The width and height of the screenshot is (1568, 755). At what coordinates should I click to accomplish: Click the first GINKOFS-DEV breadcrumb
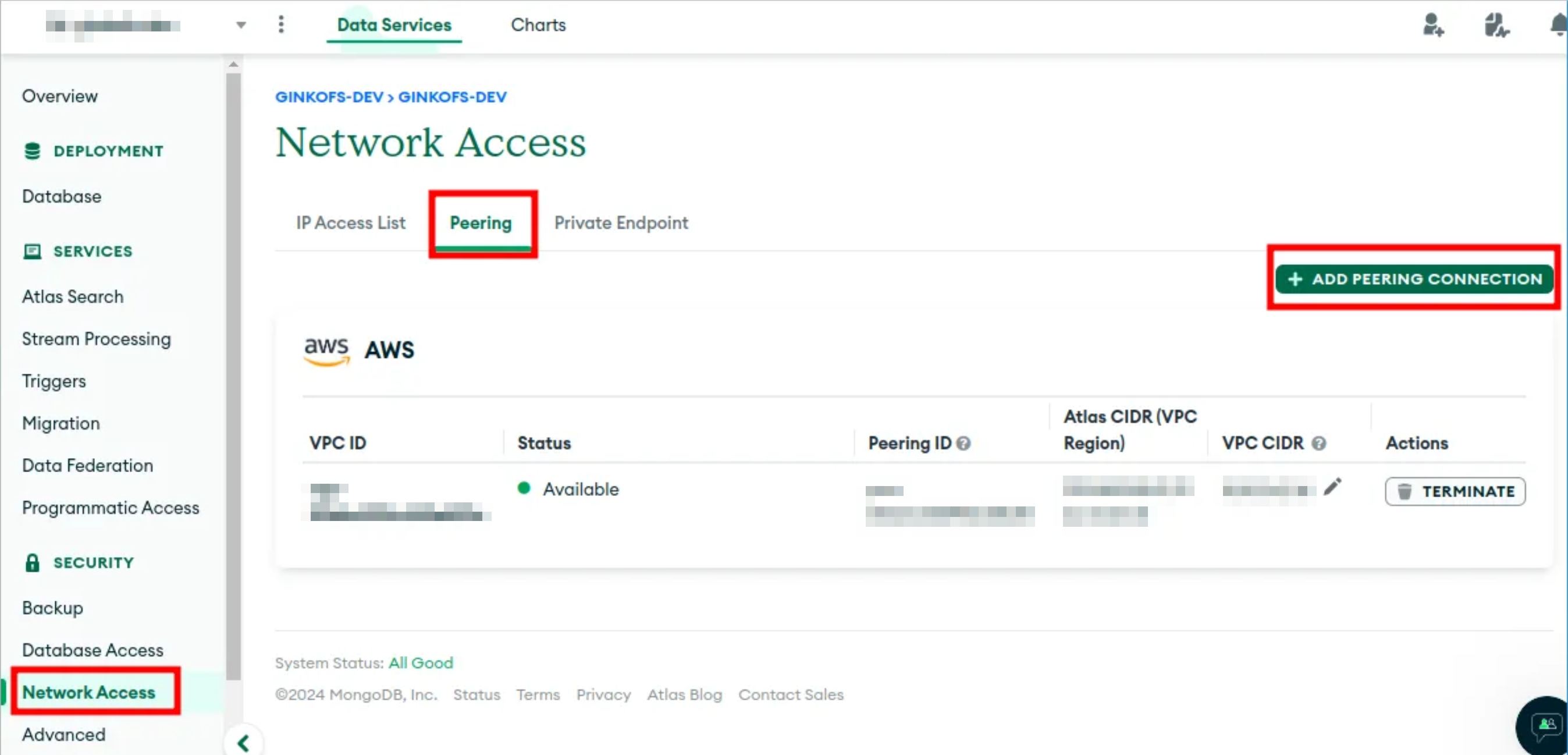(x=329, y=97)
